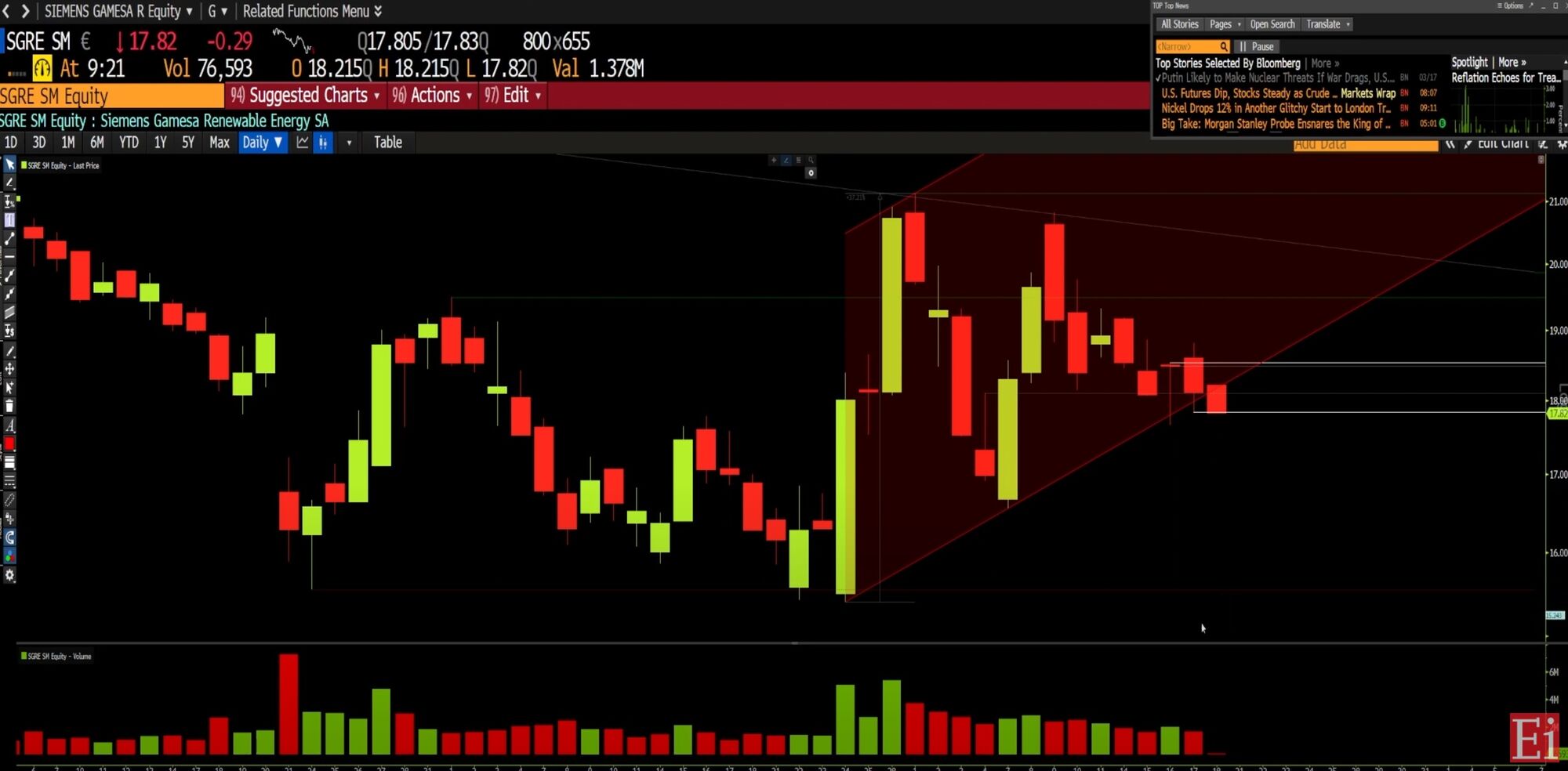Select the move annotation cross-arrows tool
The width and height of the screenshot is (1568, 771).
point(9,368)
